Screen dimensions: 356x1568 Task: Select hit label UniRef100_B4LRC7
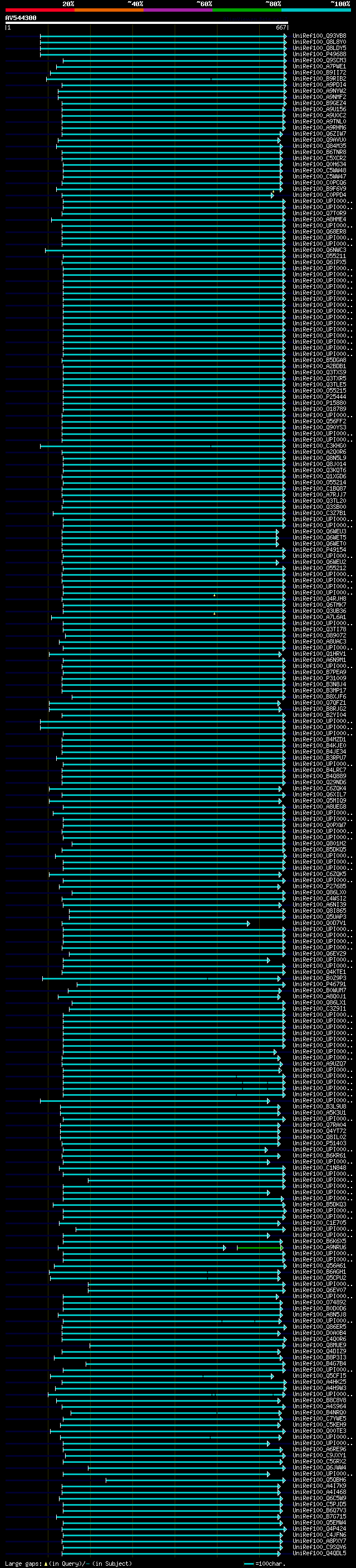pyautogui.click(x=319, y=770)
